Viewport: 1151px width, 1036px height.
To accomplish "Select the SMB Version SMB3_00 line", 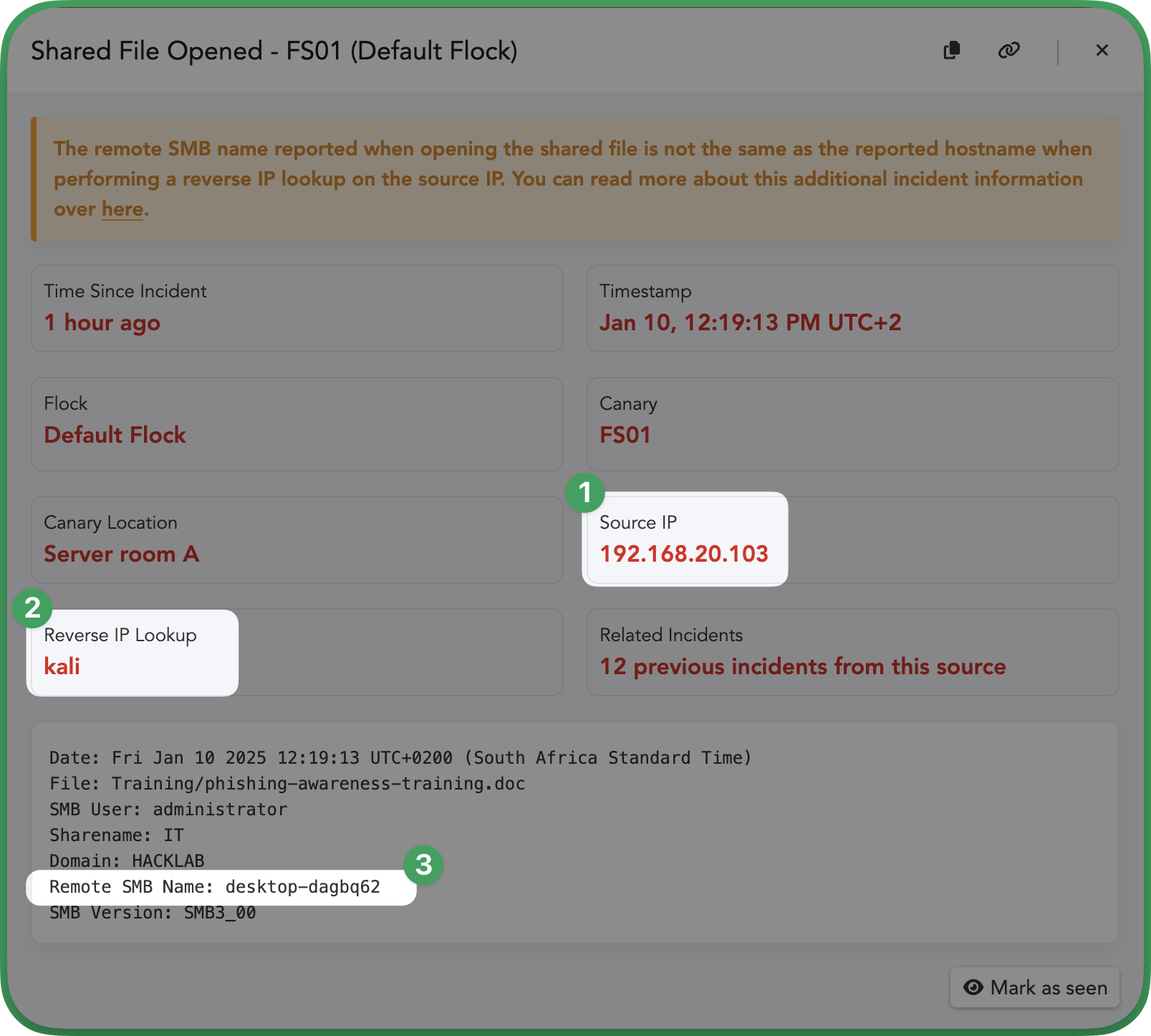I will [x=153, y=913].
